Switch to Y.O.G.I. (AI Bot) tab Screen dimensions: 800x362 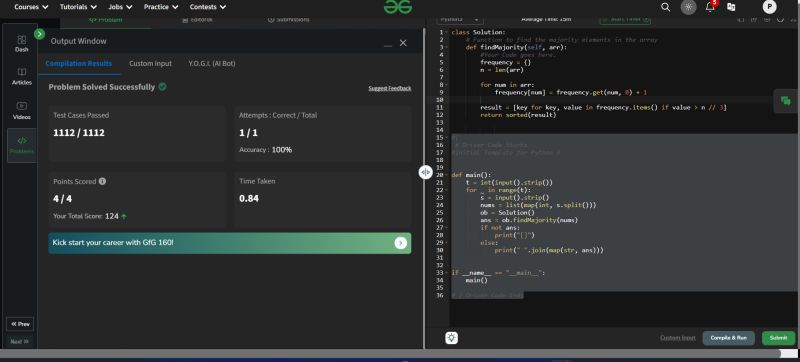tap(212, 64)
